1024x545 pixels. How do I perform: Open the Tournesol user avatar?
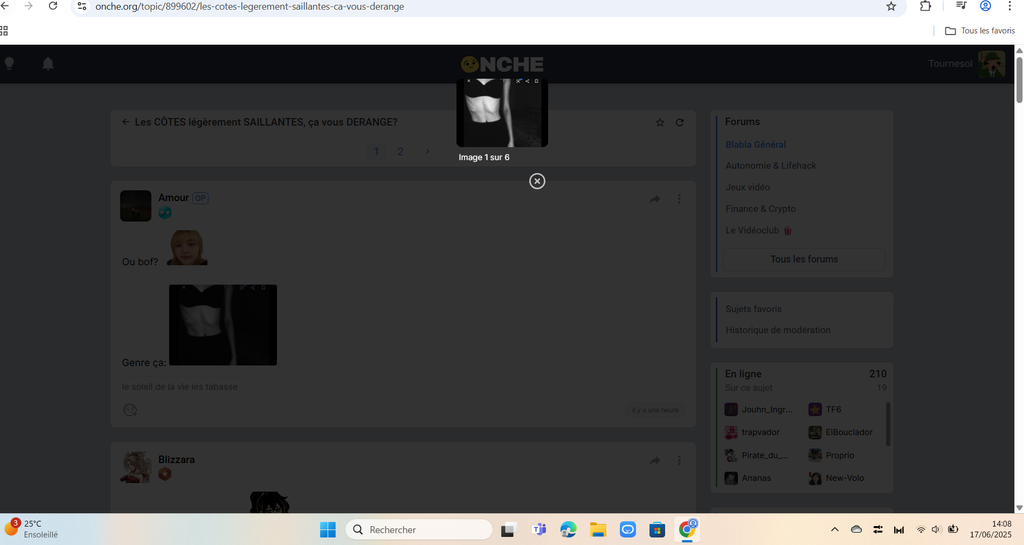tap(991, 64)
